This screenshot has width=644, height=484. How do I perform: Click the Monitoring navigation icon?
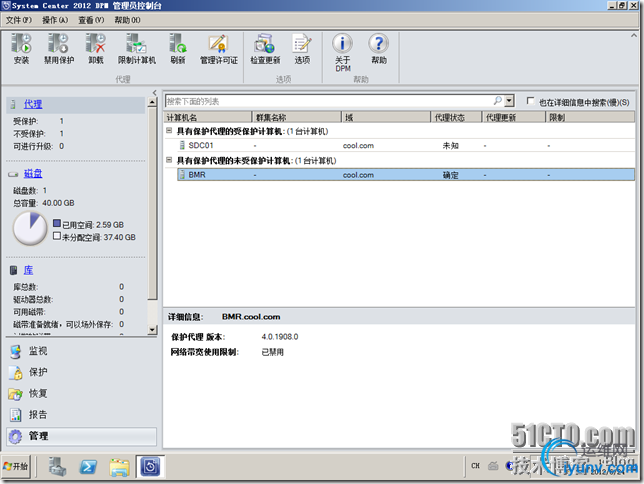pos(16,351)
